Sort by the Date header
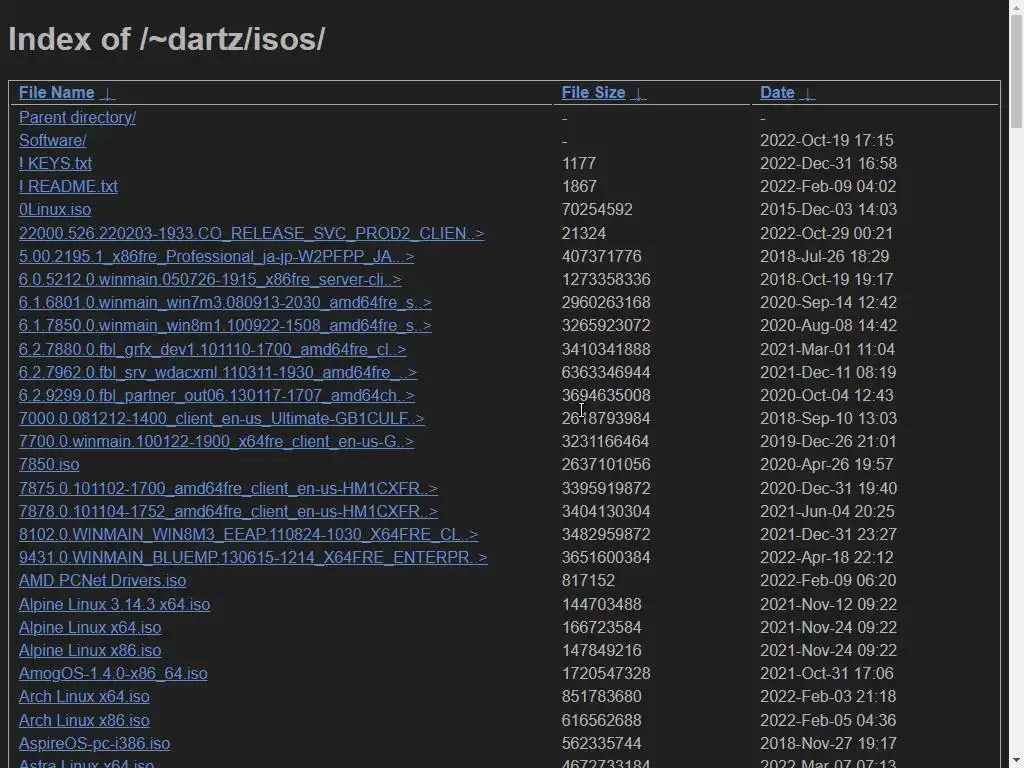This screenshot has width=1024, height=768. pyautogui.click(x=777, y=93)
